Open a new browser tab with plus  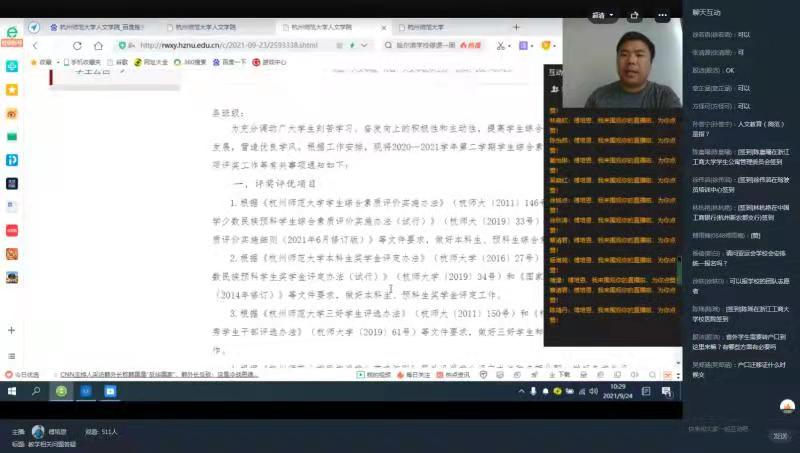click(518, 27)
